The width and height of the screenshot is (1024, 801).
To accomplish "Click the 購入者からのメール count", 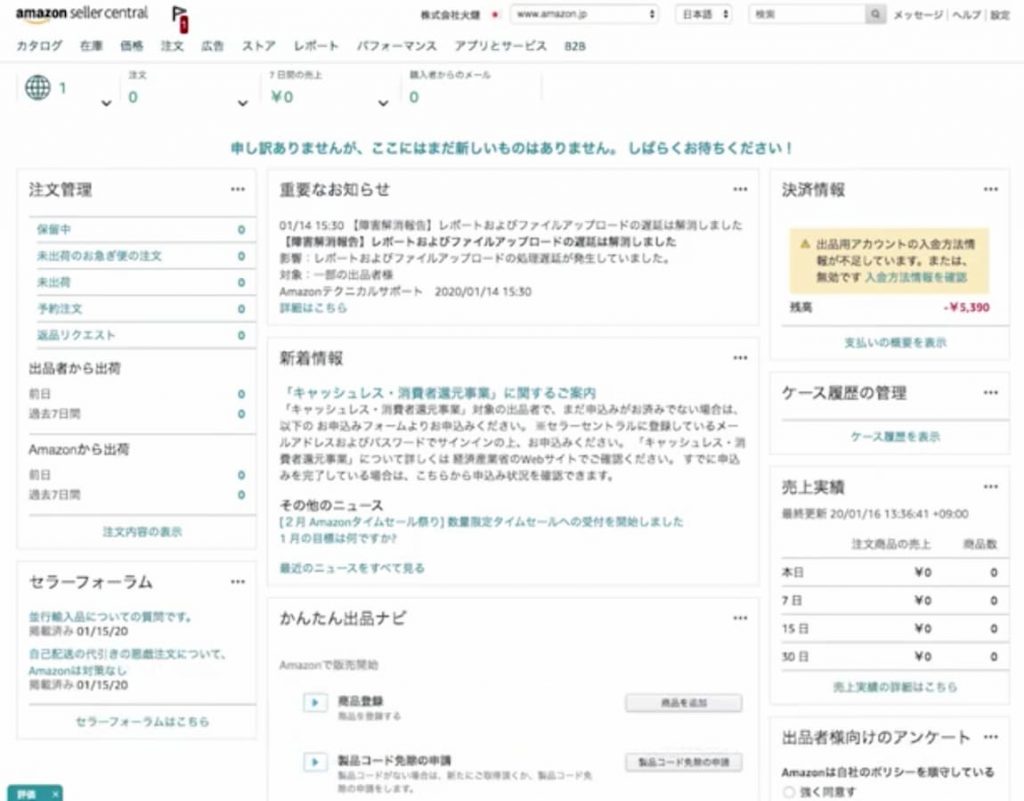I will tap(413, 97).
